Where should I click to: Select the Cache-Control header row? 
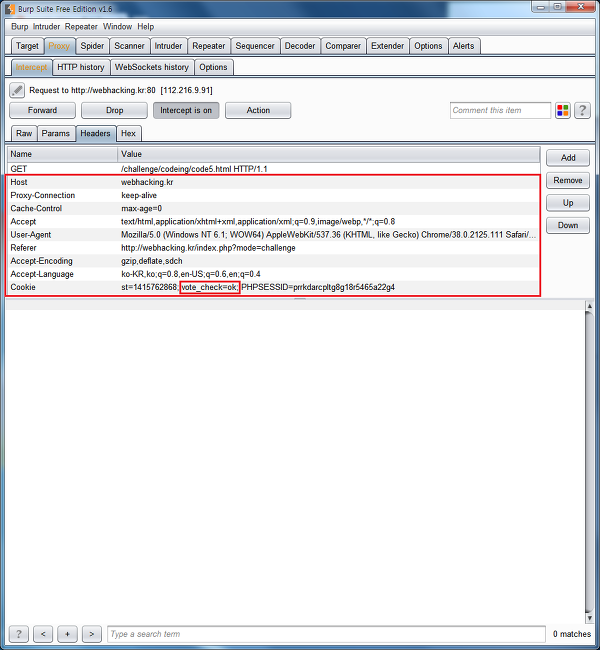[x=274, y=209]
